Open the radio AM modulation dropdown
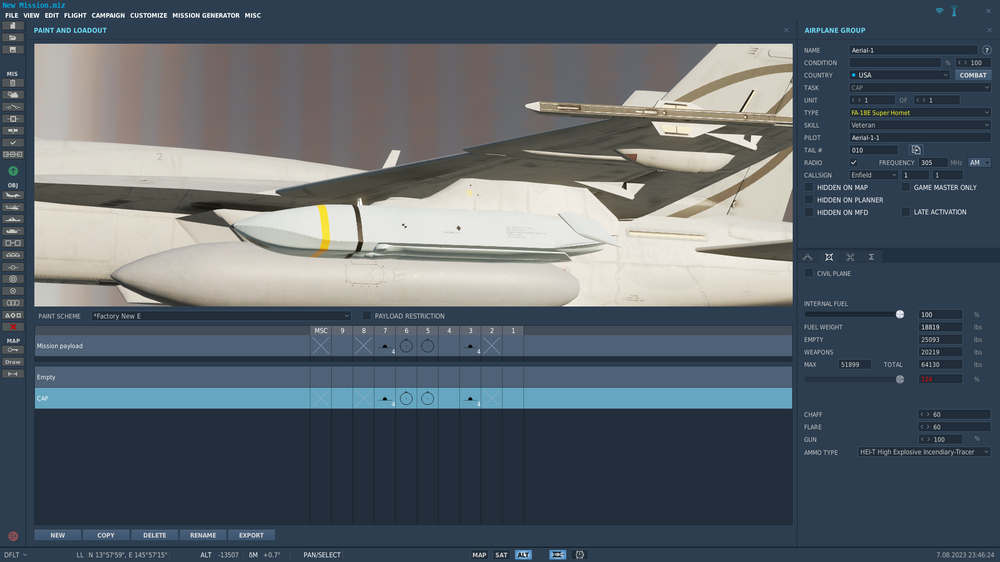 point(980,163)
